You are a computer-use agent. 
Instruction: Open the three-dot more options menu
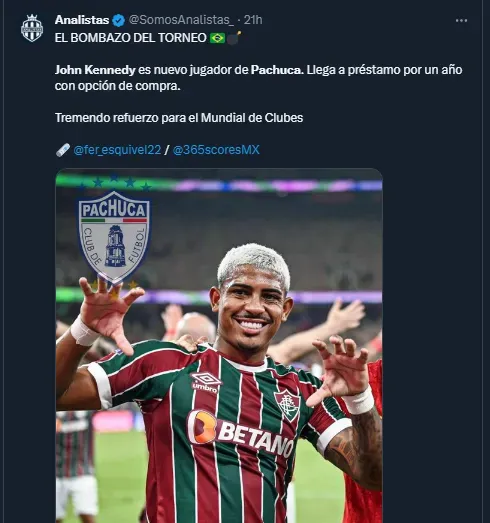coord(461,21)
